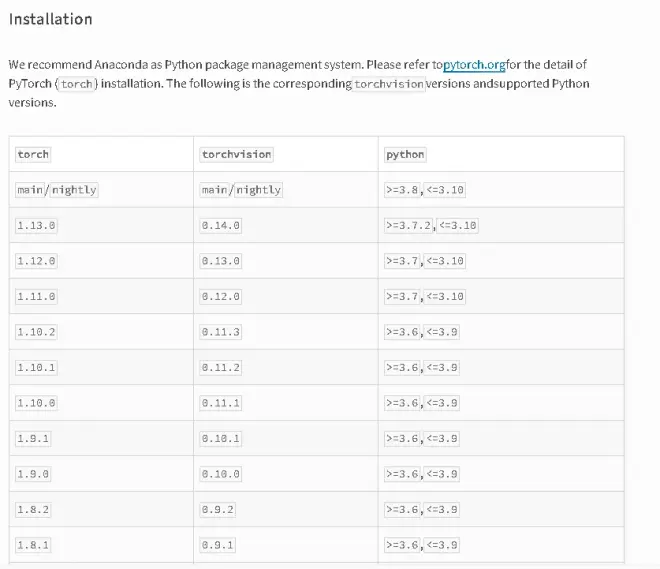Click torchvision version 0.11.3 cell
The image size is (660, 569).
(x=221, y=332)
